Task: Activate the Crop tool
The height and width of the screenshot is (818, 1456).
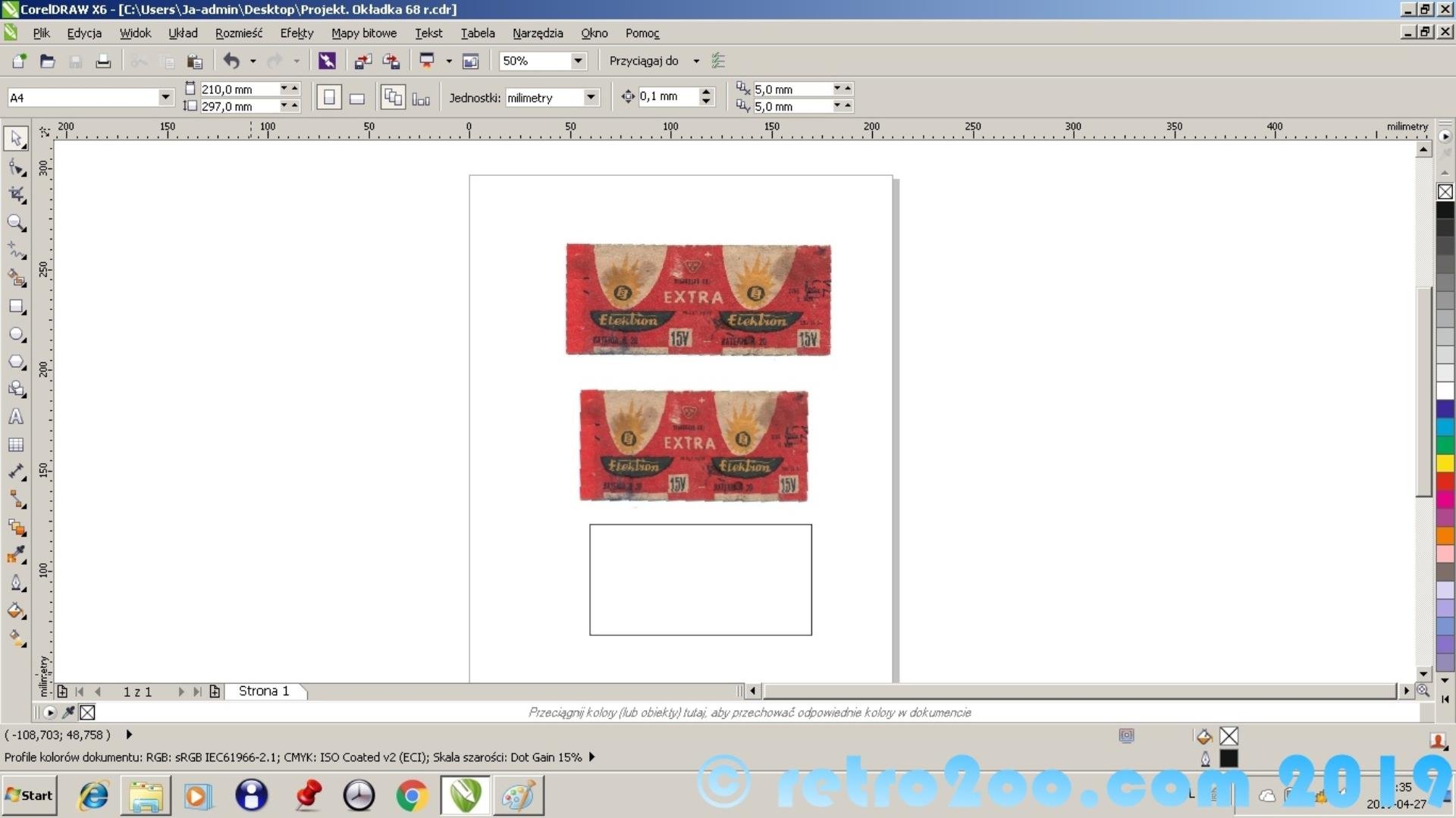Action: point(16,195)
